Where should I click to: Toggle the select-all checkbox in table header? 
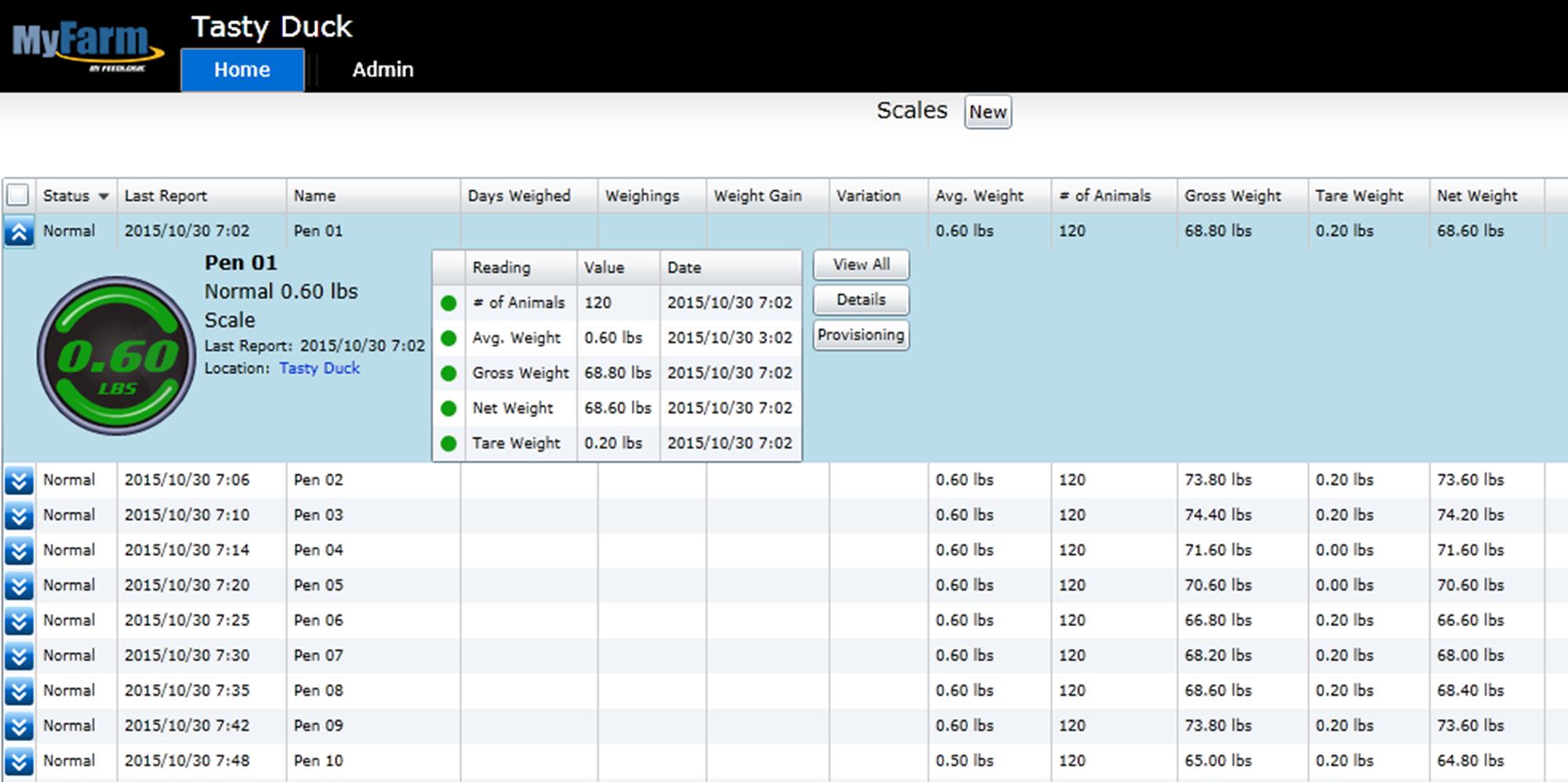18,195
